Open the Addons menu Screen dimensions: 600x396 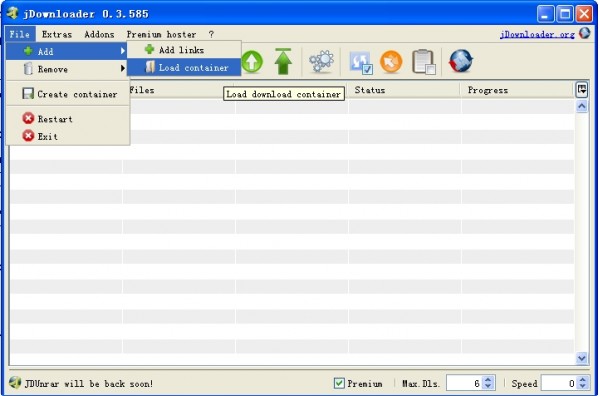coord(99,34)
